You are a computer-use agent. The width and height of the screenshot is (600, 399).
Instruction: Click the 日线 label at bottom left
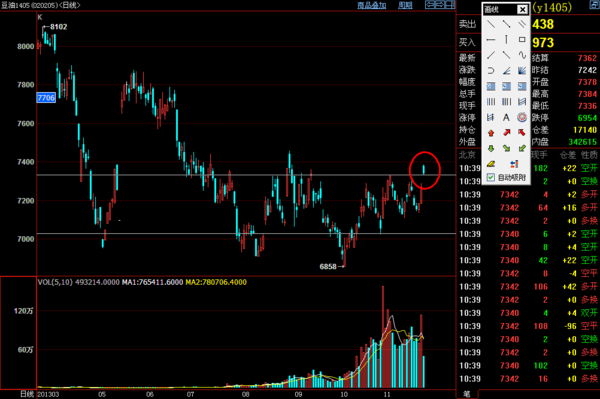tap(27, 394)
